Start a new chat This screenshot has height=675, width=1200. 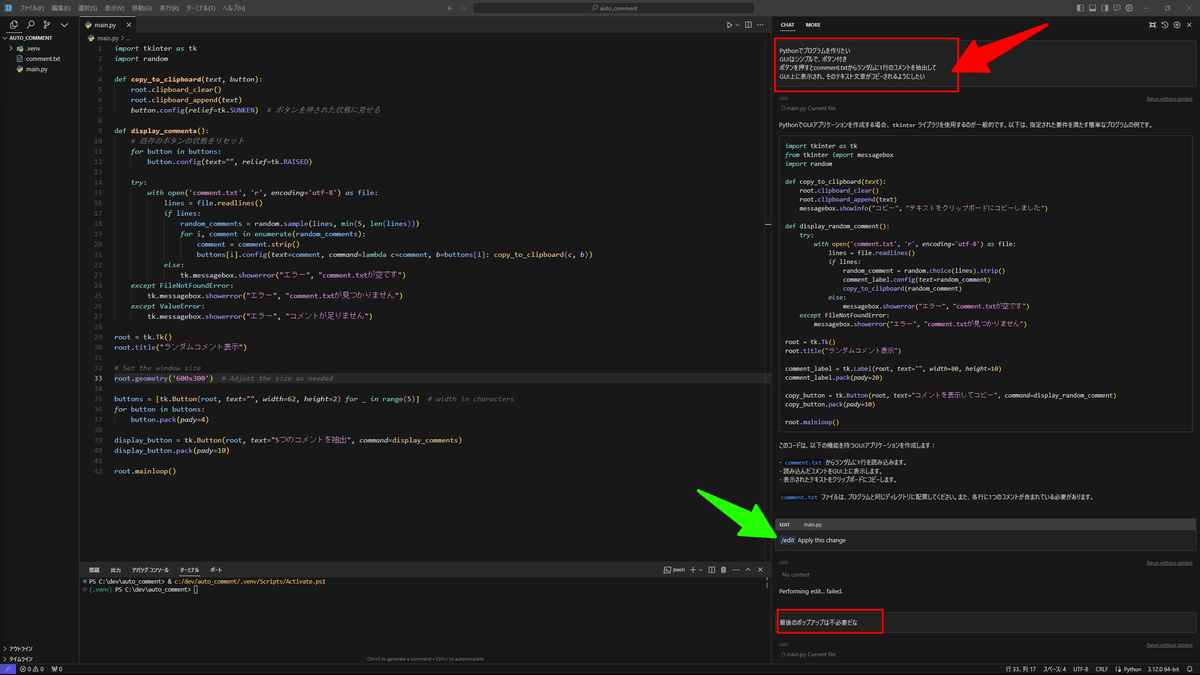[1177, 25]
